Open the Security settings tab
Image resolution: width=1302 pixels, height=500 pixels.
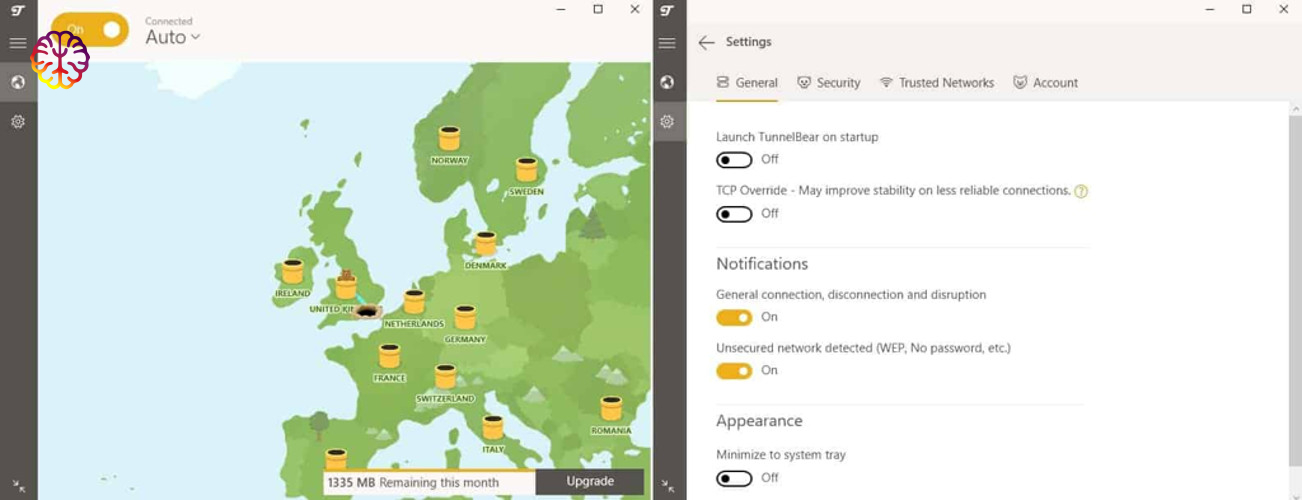tap(829, 83)
